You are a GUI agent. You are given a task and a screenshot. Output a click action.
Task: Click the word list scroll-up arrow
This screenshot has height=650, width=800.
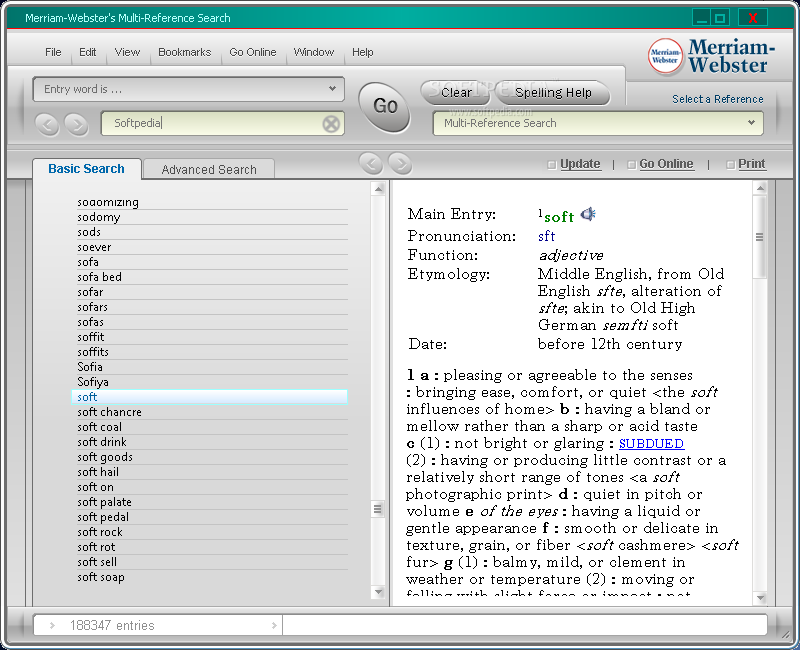point(378,189)
